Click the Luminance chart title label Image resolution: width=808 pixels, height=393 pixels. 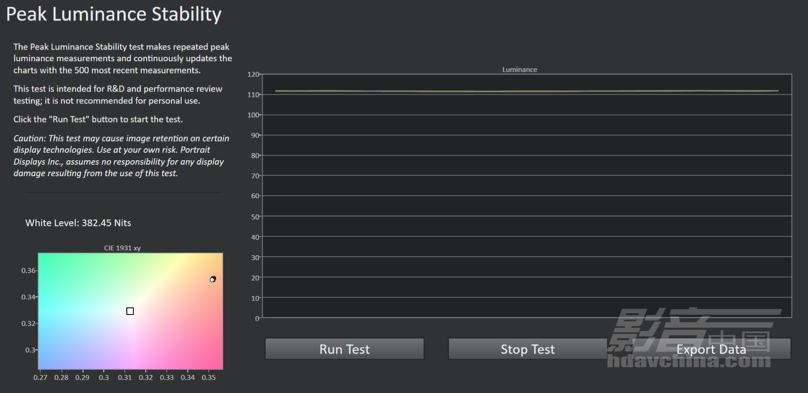point(519,70)
